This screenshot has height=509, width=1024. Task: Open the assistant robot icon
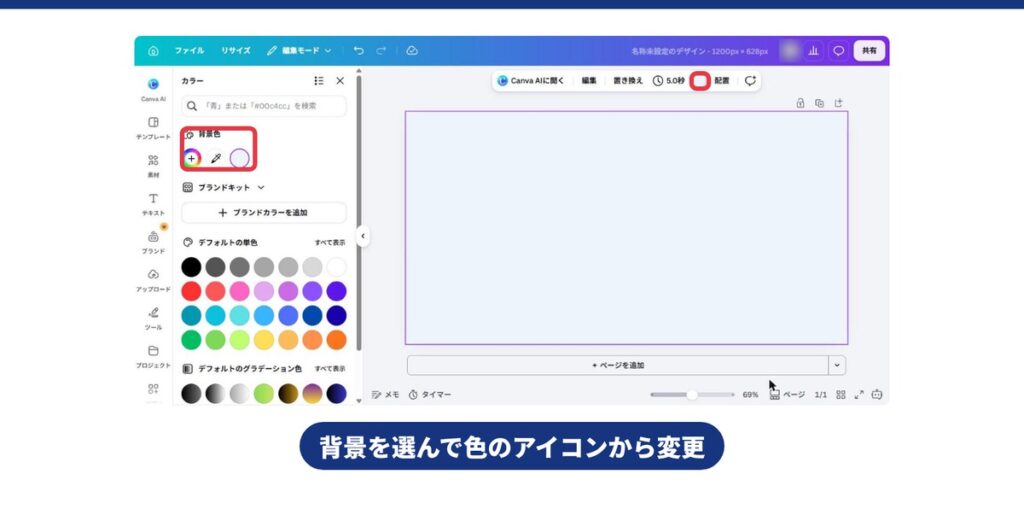(877, 395)
